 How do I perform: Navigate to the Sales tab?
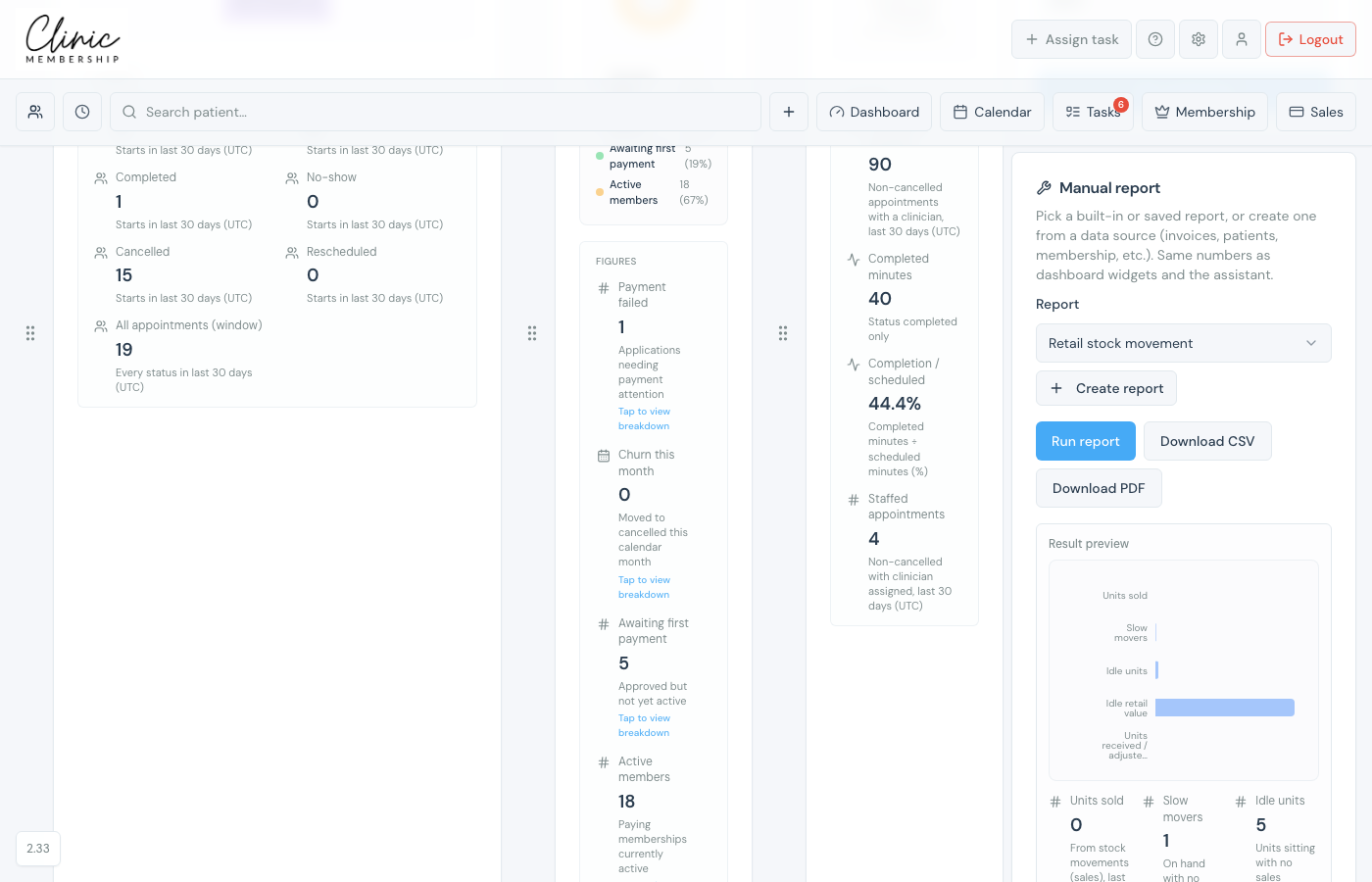[x=1316, y=112]
